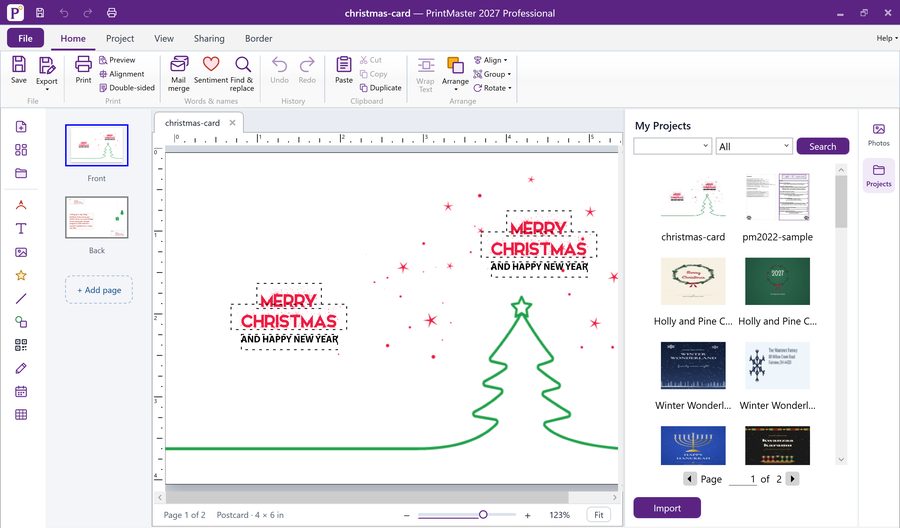Open the Sentiment heart tool
900x528 pixels.
(211, 70)
